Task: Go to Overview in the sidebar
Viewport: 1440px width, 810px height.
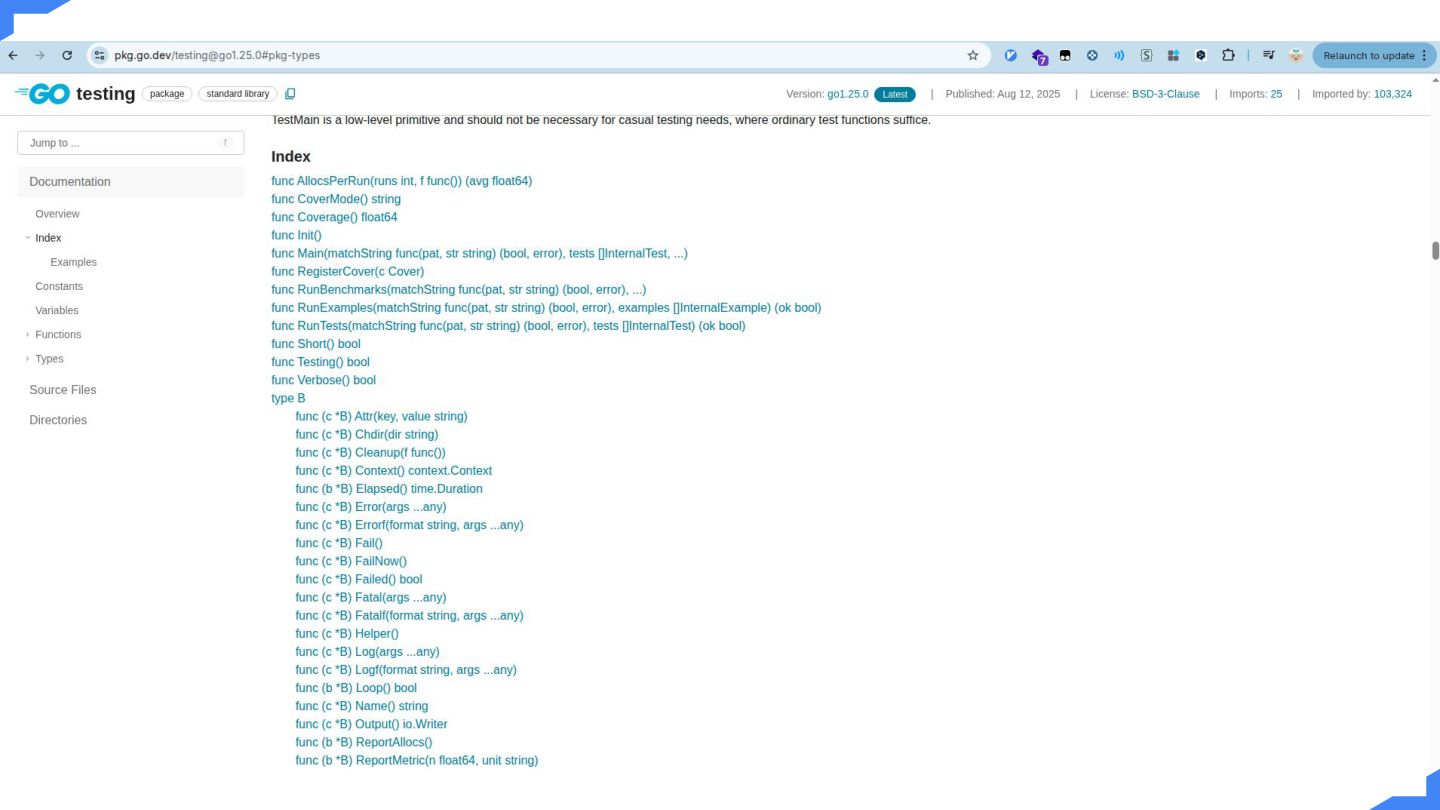Action: (x=57, y=214)
